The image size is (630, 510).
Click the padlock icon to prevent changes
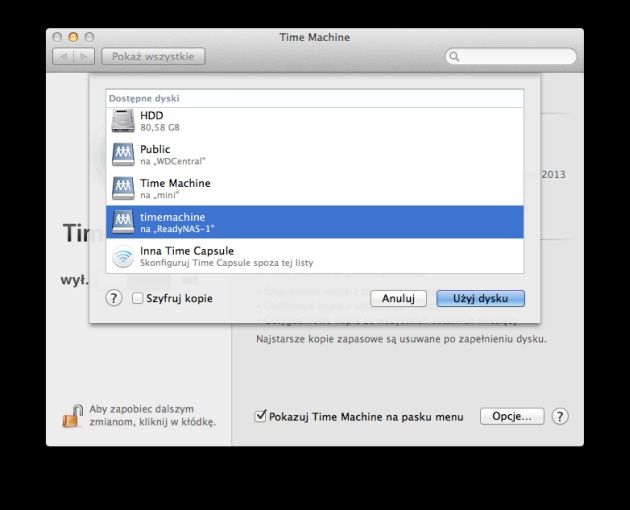(x=73, y=416)
